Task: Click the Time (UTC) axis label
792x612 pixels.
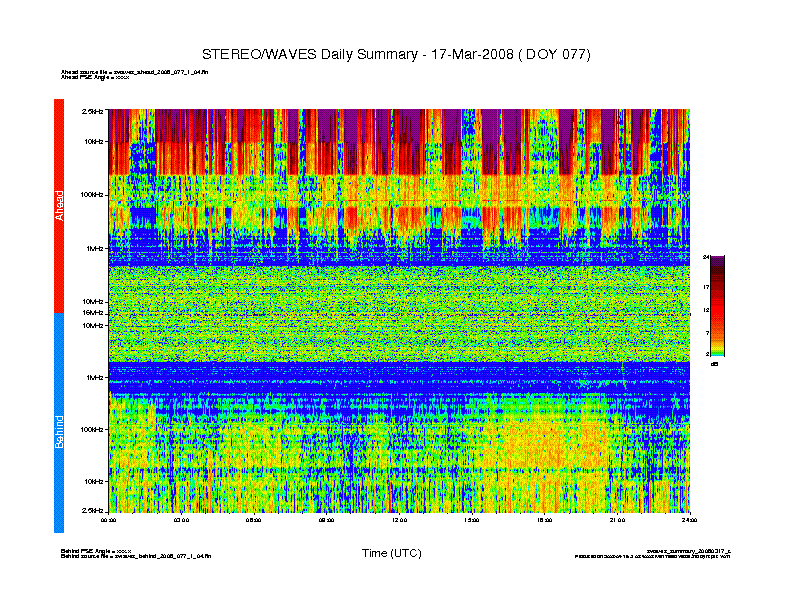Action: [391, 553]
